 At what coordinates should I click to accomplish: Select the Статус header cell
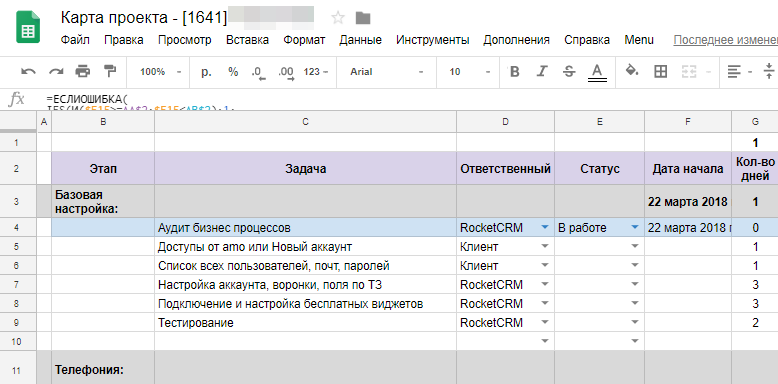coord(599,168)
